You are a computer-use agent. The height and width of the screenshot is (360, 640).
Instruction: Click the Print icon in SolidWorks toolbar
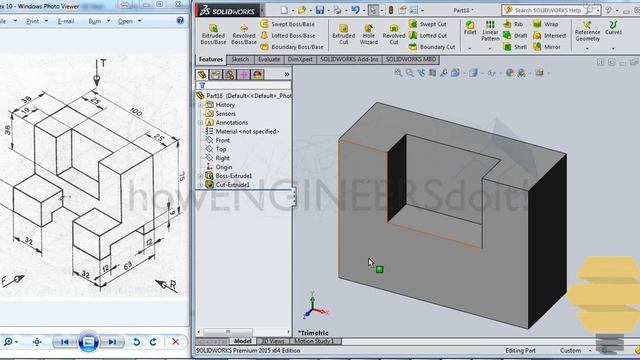[337, 10]
